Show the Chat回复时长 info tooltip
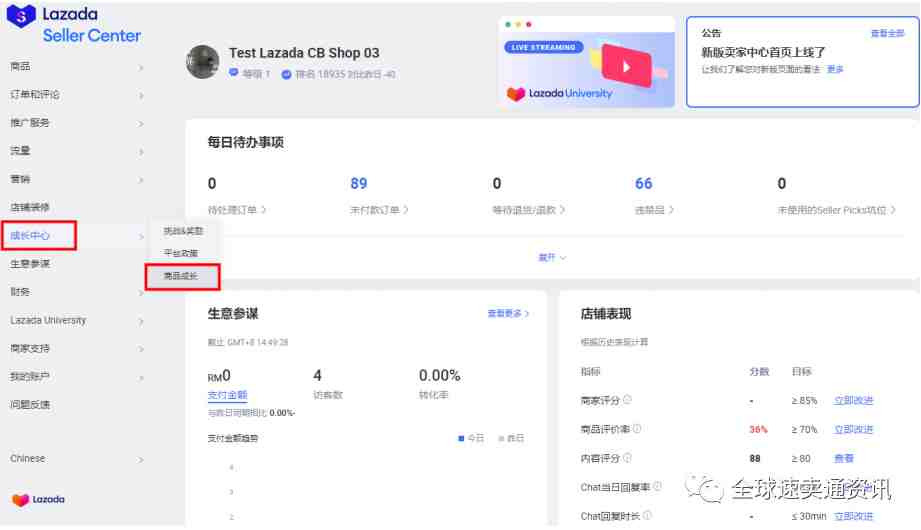This screenshot has width=921, height=530. pyautogui.click(x=647, y=515)
